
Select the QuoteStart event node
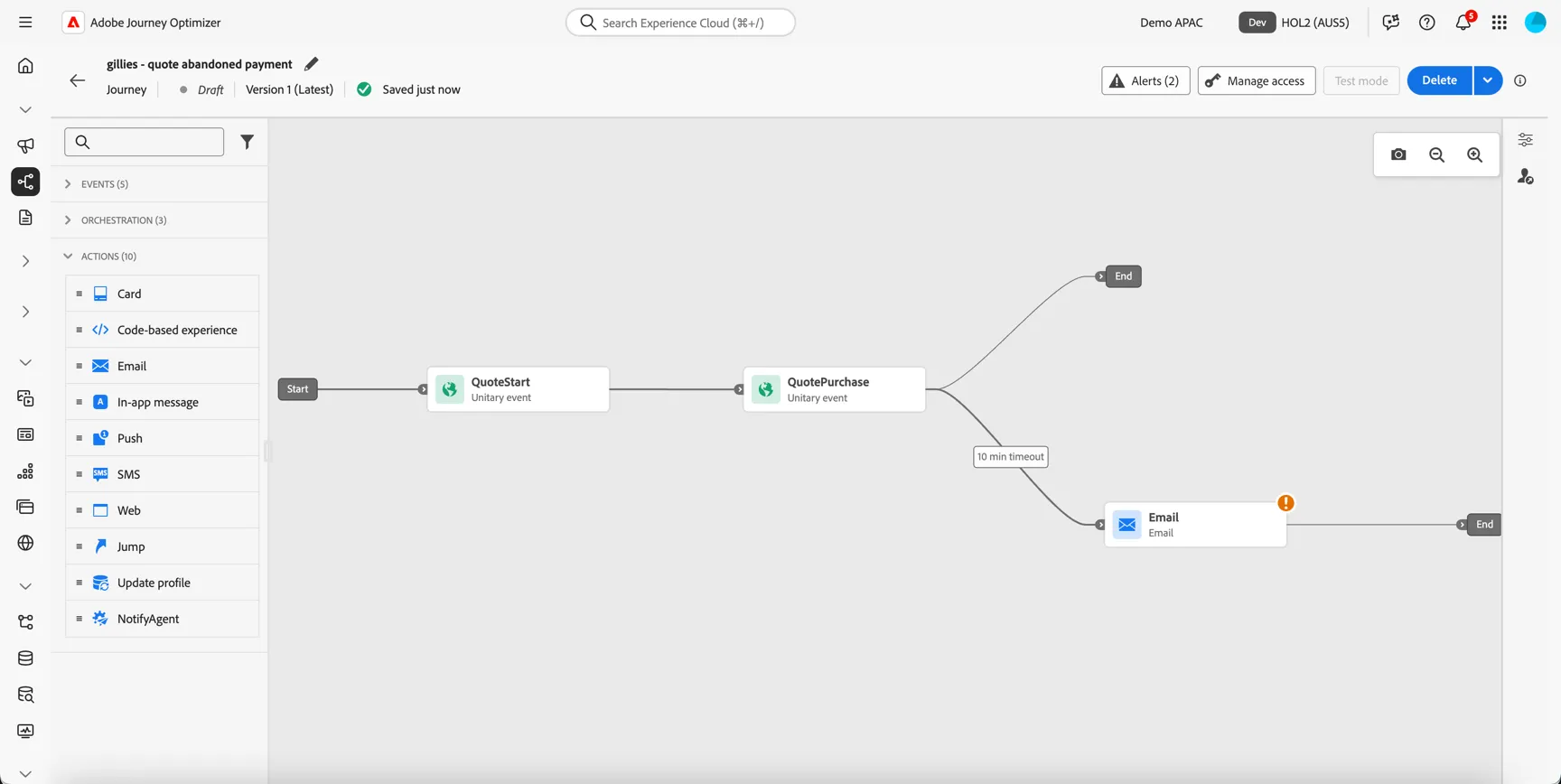[519, 389]
